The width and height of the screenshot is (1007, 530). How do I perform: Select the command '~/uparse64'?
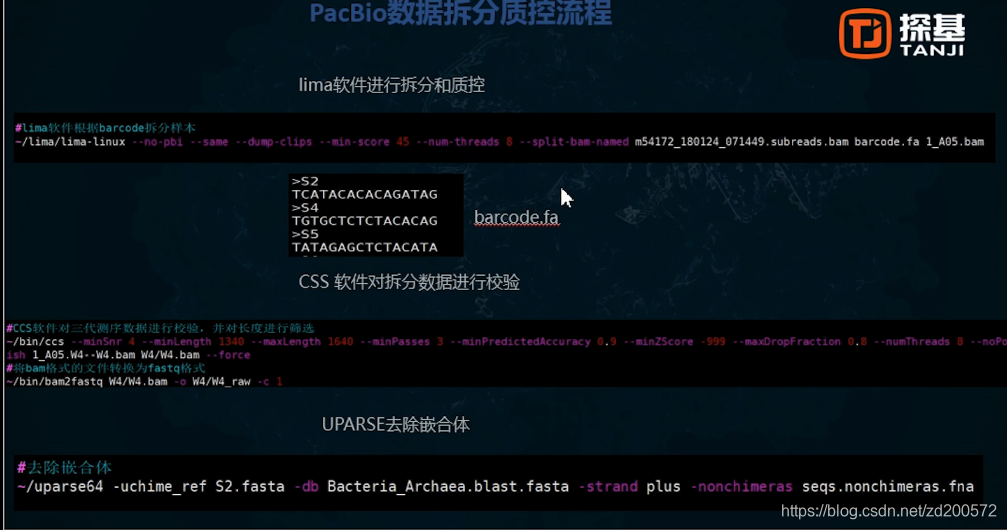60,486
